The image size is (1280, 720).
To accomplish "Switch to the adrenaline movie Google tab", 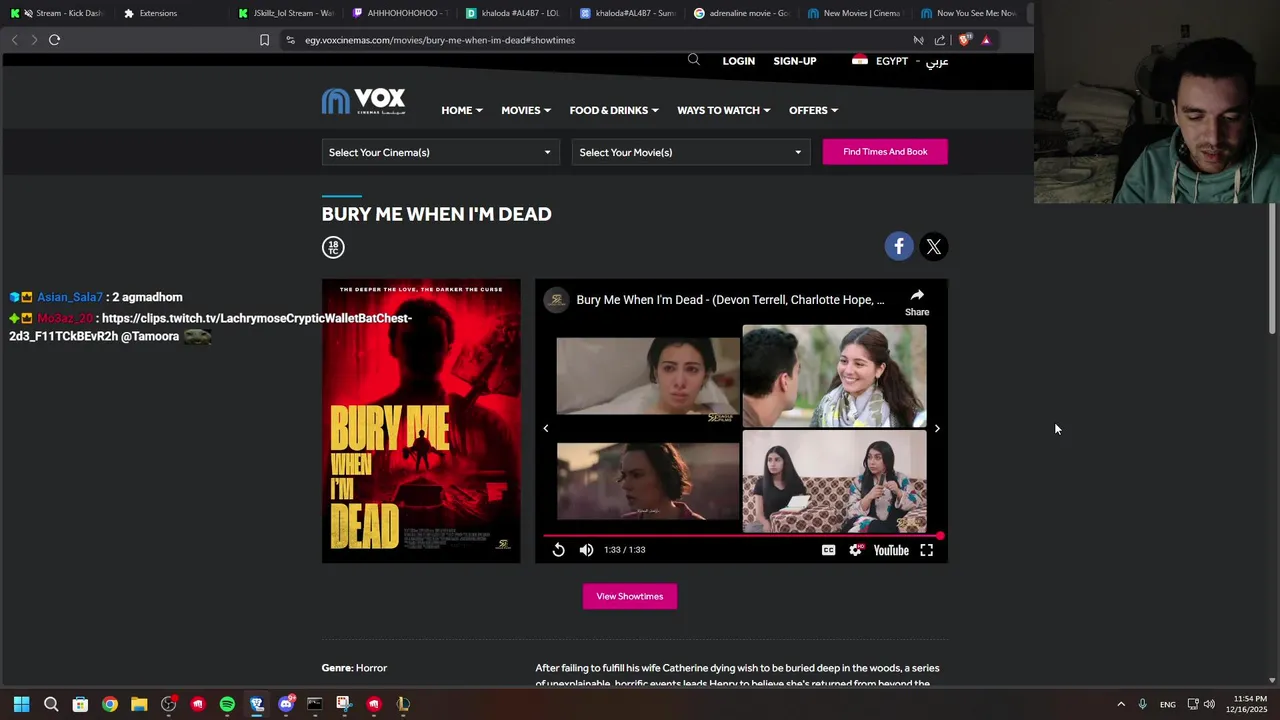I will point(744,13).
